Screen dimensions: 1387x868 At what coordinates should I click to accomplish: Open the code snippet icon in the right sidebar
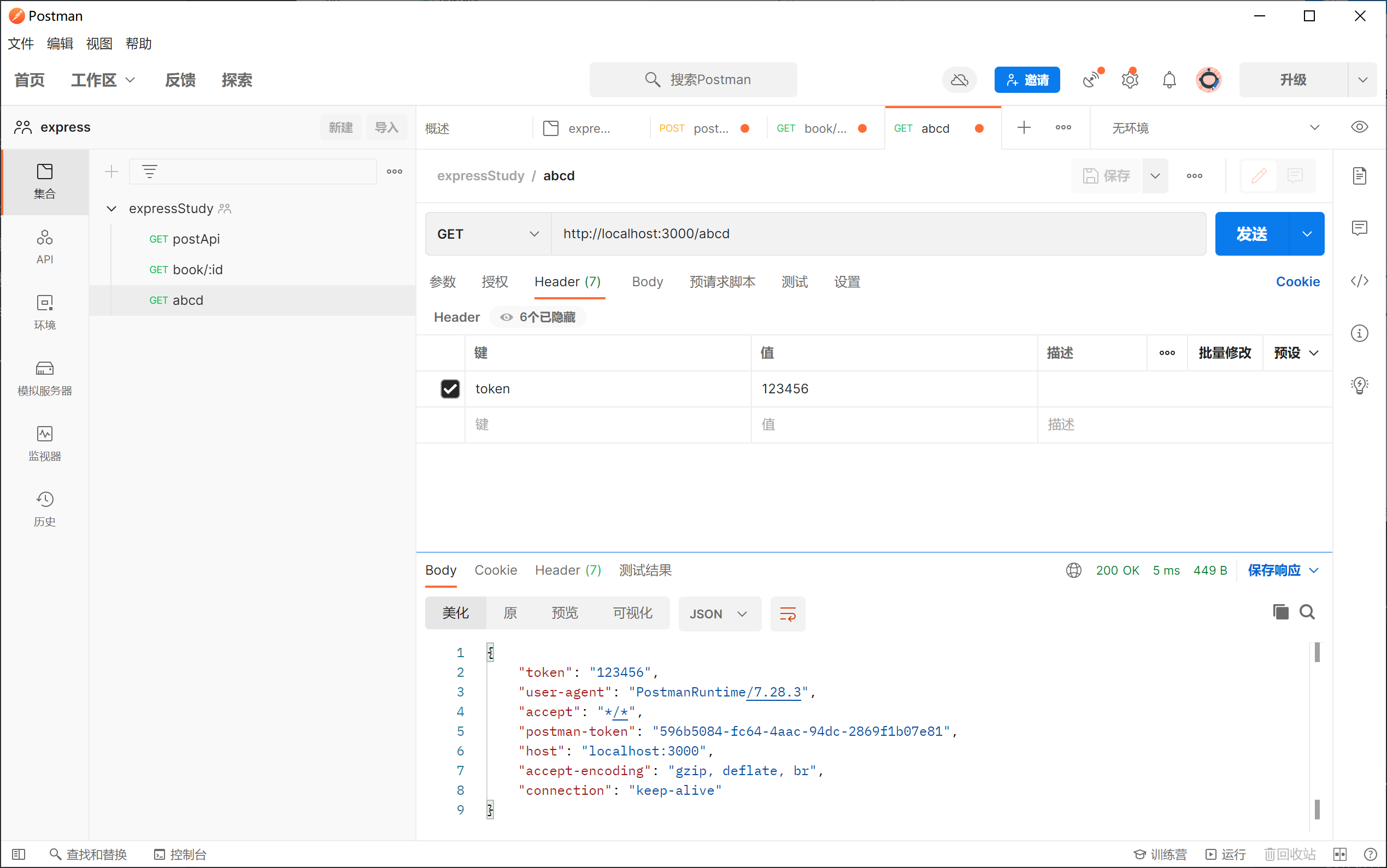point(1360,281)
